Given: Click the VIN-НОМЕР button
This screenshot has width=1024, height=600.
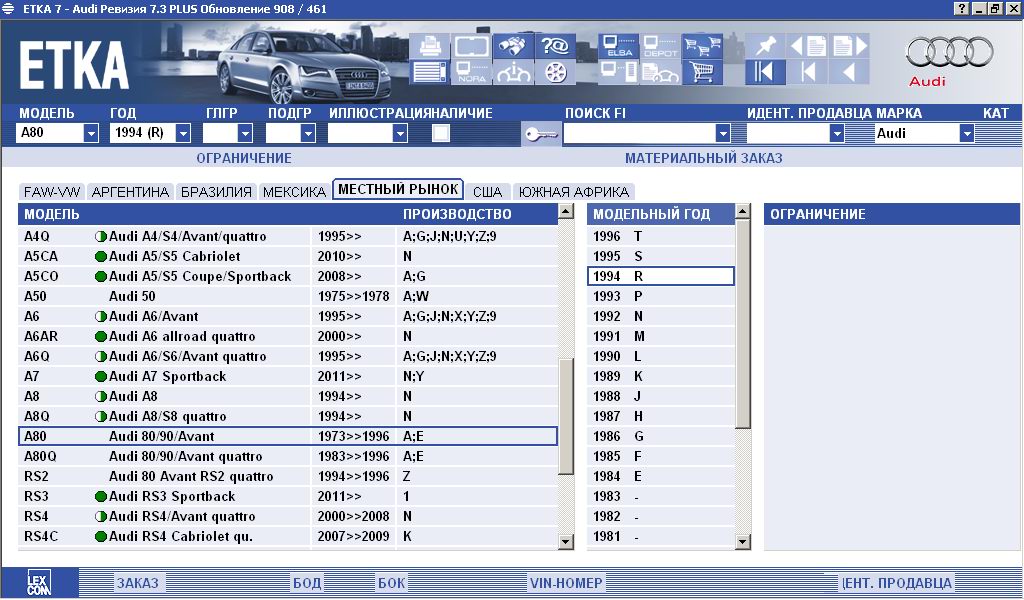Looking at the screenshot, I should tap(566, 582).
